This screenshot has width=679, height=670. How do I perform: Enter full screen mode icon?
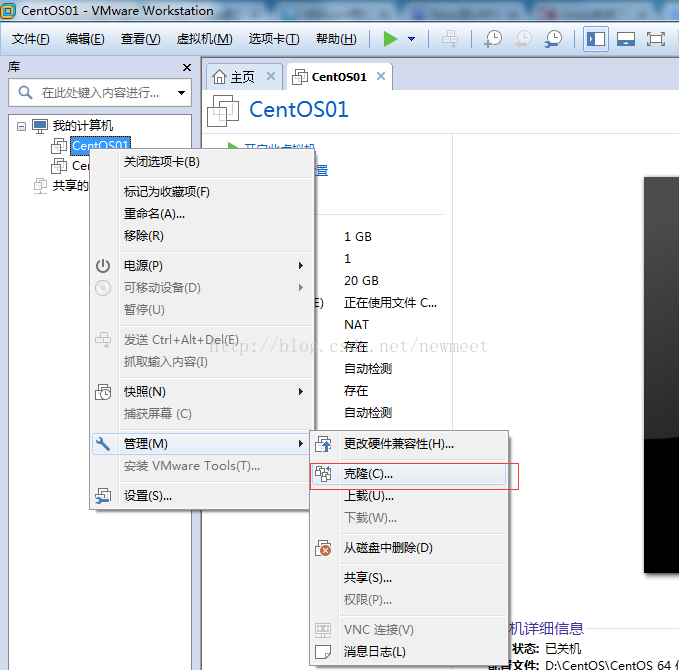point(656,39)
